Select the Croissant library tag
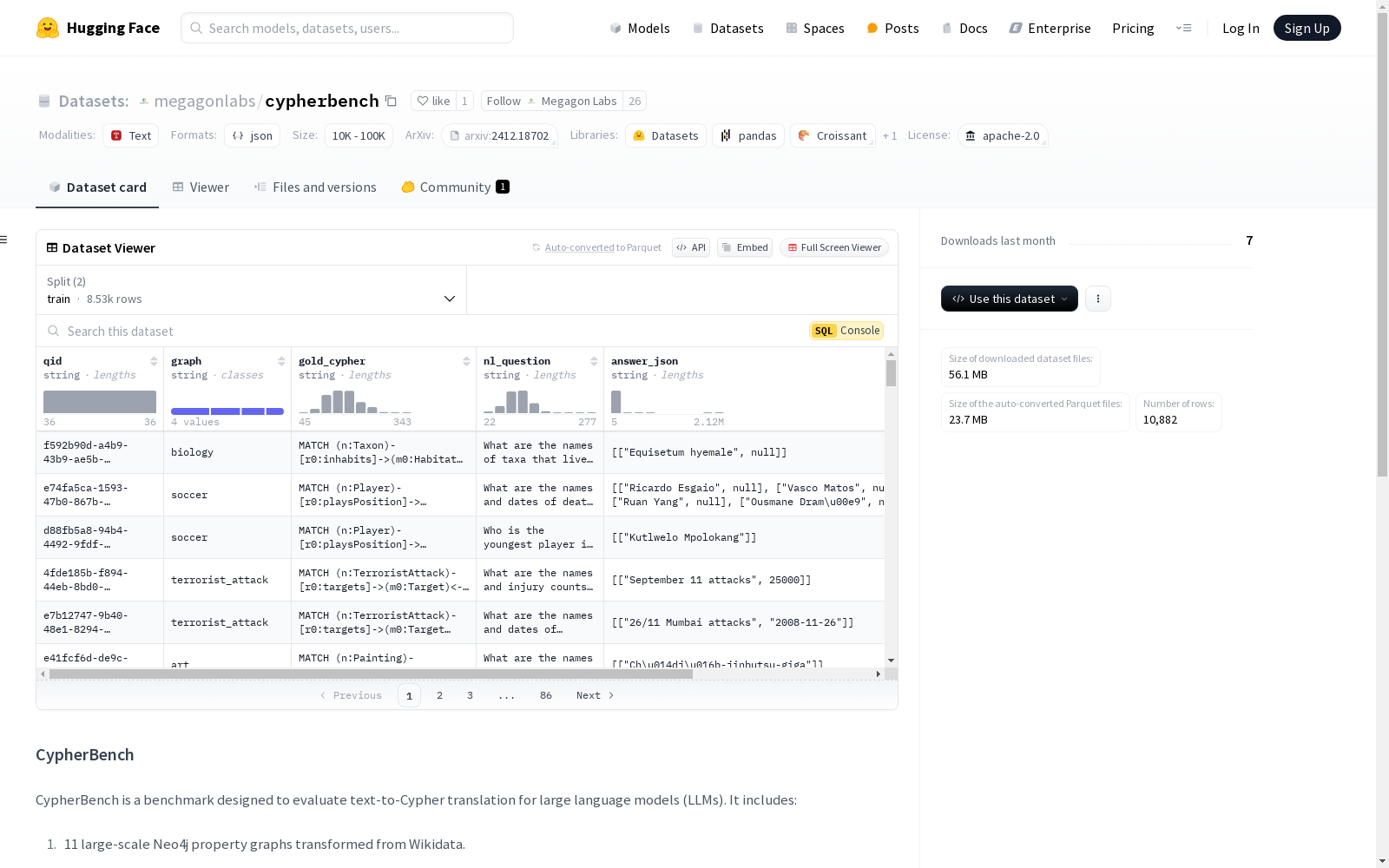 (833, 135)
